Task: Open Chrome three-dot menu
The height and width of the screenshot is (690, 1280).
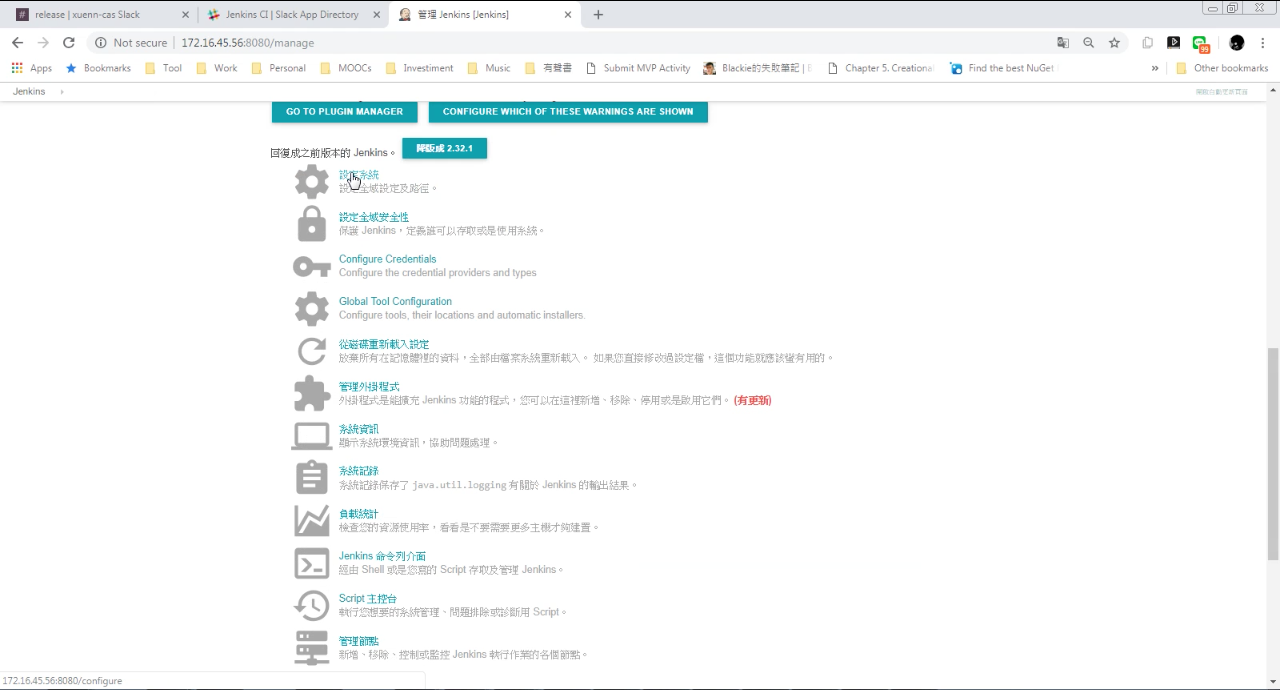Action: pos(1263,43)
